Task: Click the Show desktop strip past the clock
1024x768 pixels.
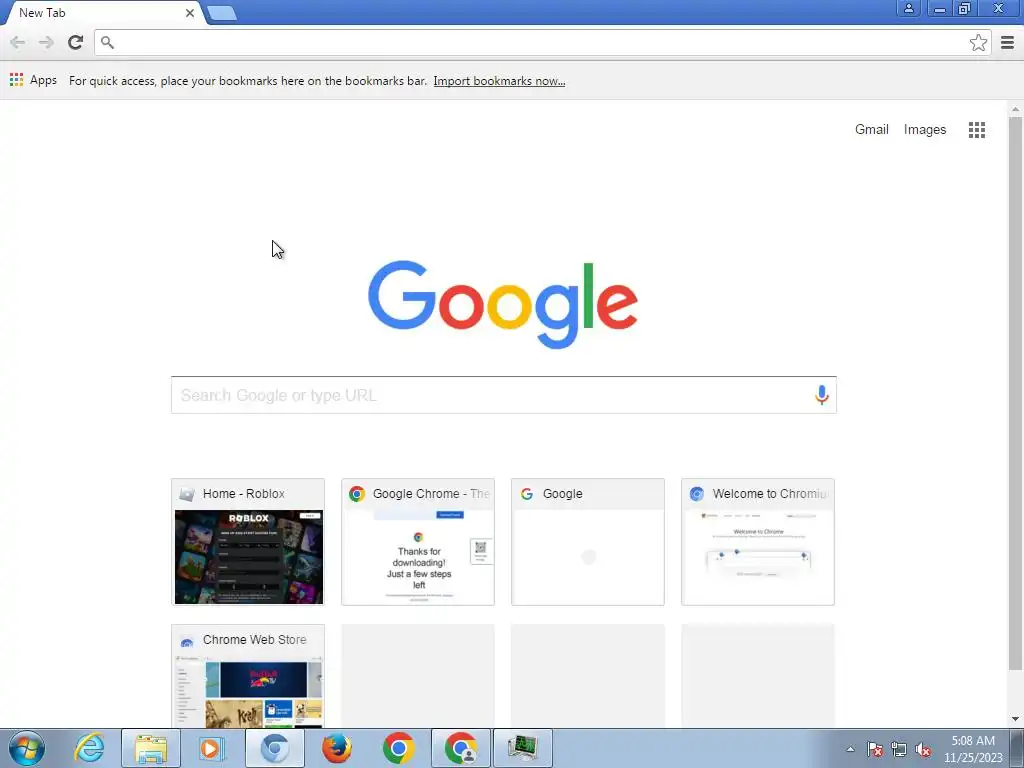Action: [1017, 748]
